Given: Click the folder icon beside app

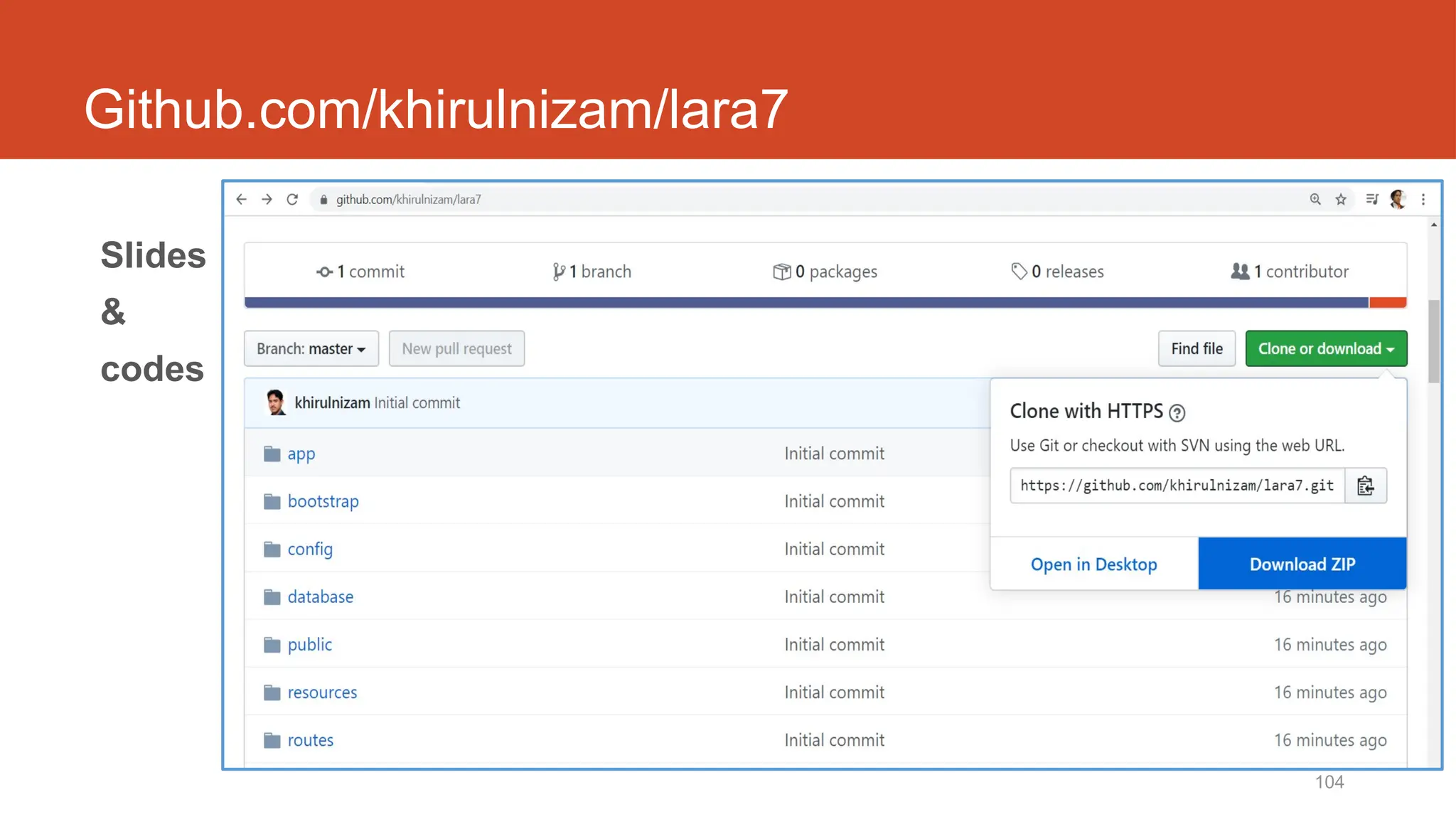Looking at the screenshot, I should tap(272, 454).
